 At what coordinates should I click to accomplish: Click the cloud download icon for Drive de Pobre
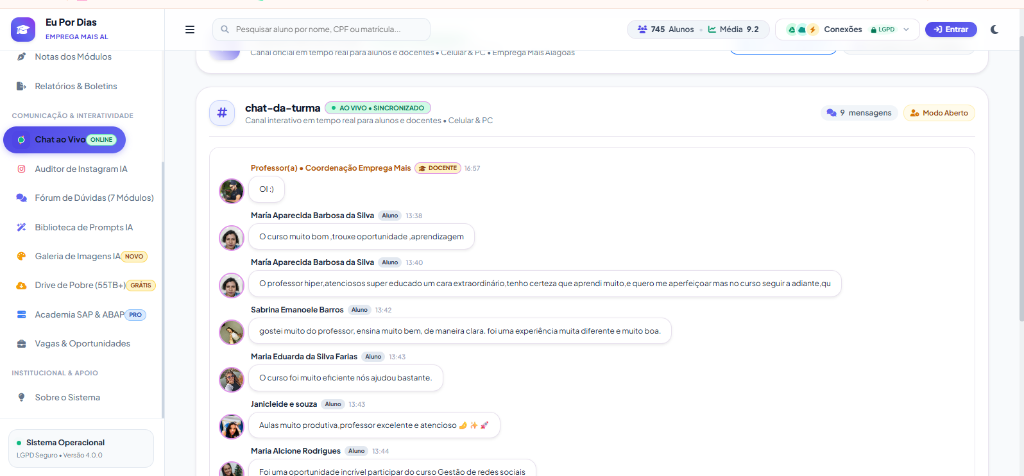point(22,285)
